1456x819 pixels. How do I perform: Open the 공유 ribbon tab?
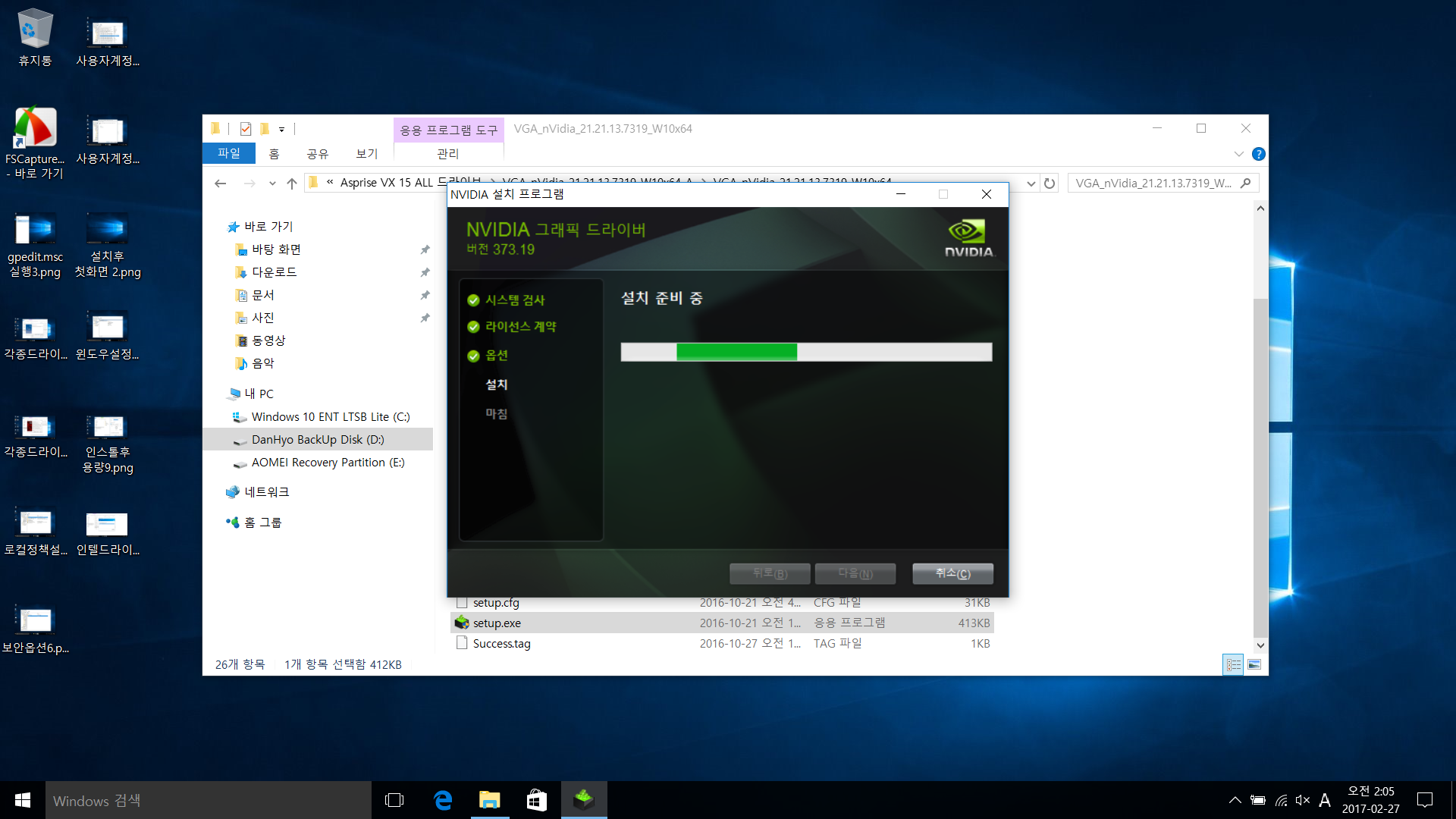tap(318, 154)
